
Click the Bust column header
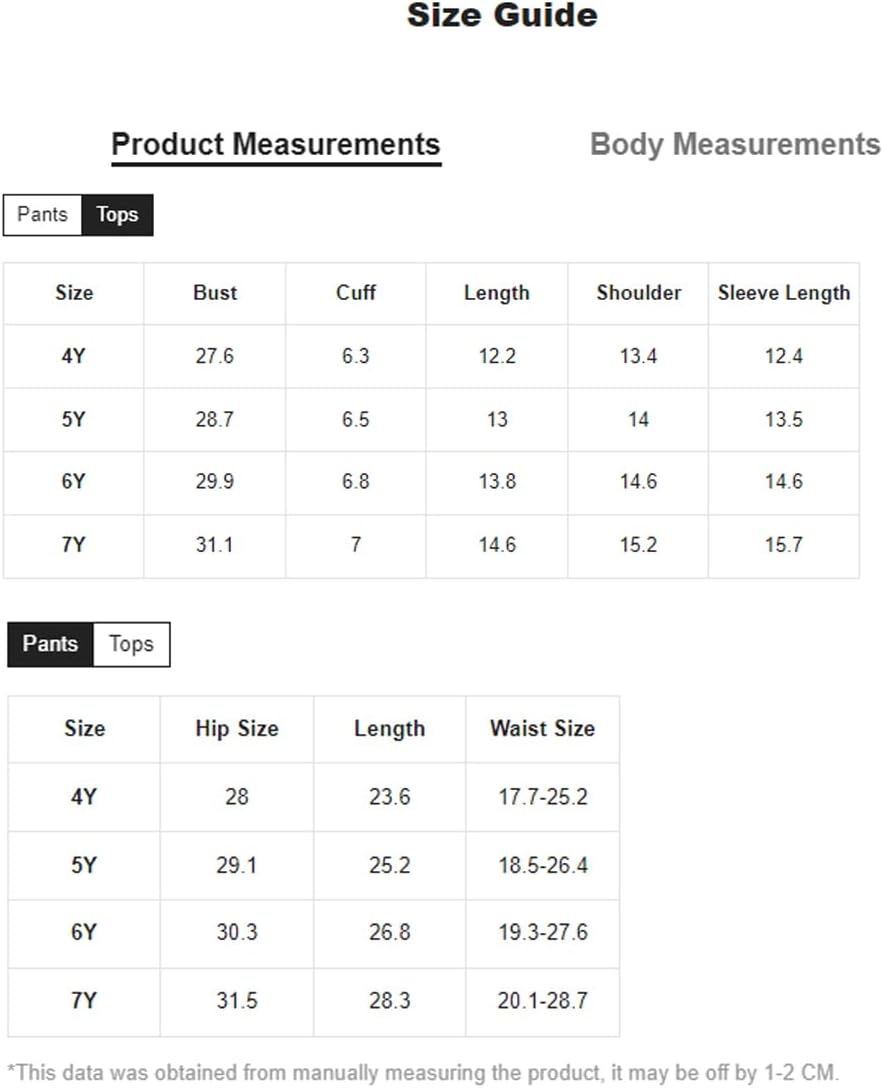(x=215, y=293)
